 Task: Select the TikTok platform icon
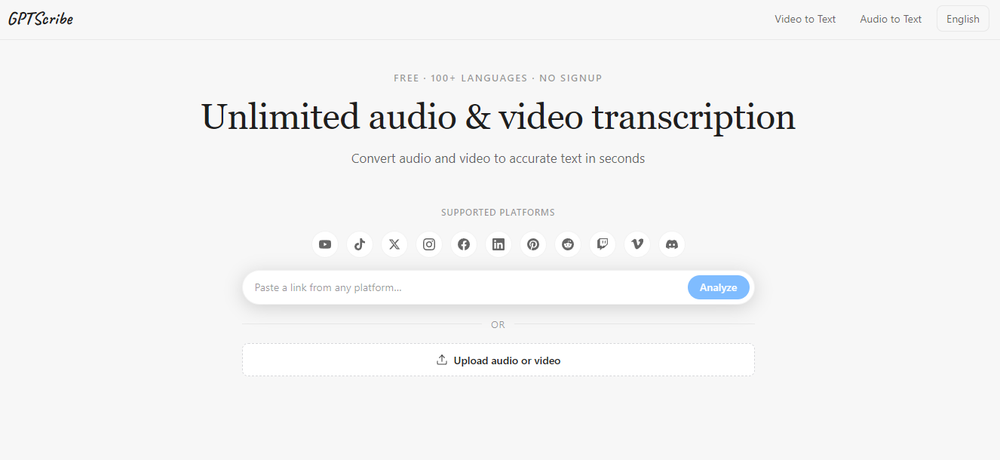(360, 244)
